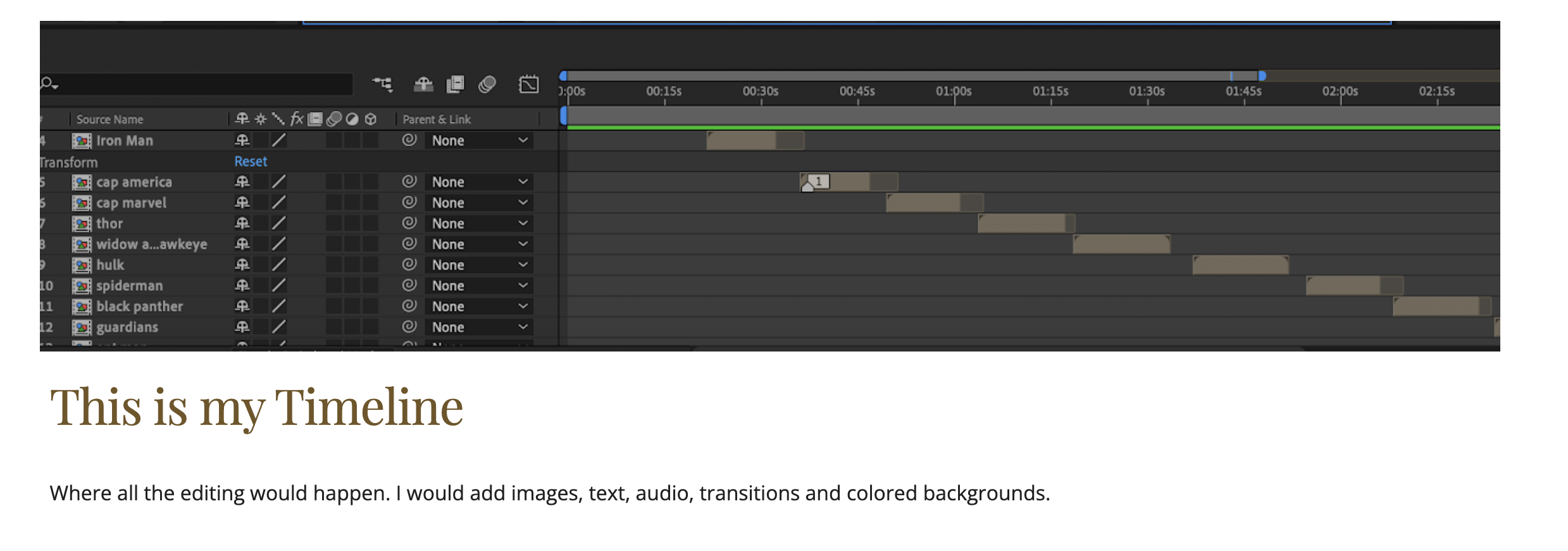Open parent dropdown for spiderman layer
Image resolution: width=1568 pixels, height=551 pixels.
pos(479,286)
